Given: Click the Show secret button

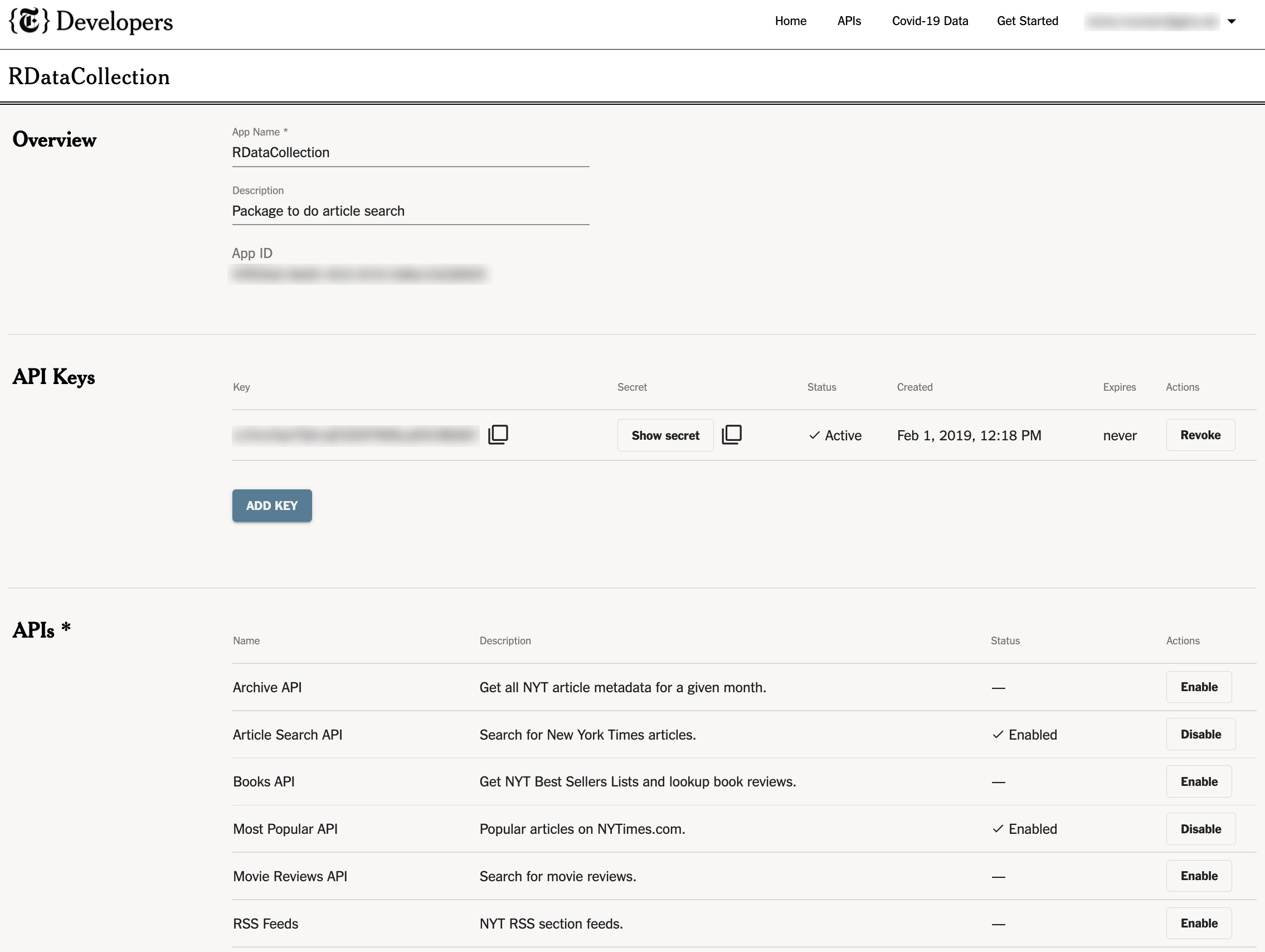Looking at the screenshot, I should [x=665, y=435].
